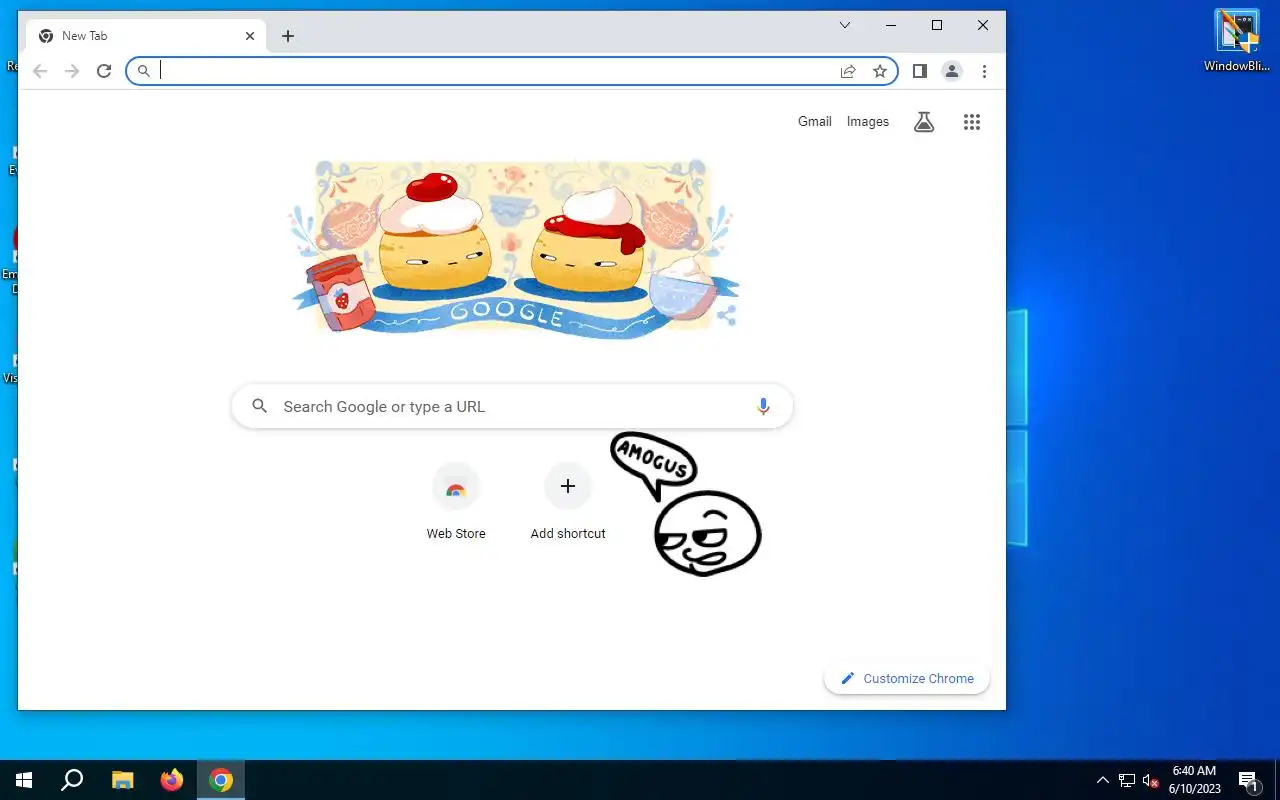Minimize the Chrome window
The width and height of the screenshot is (1280, 800).
pyautogui.click(x=891, y=25)
